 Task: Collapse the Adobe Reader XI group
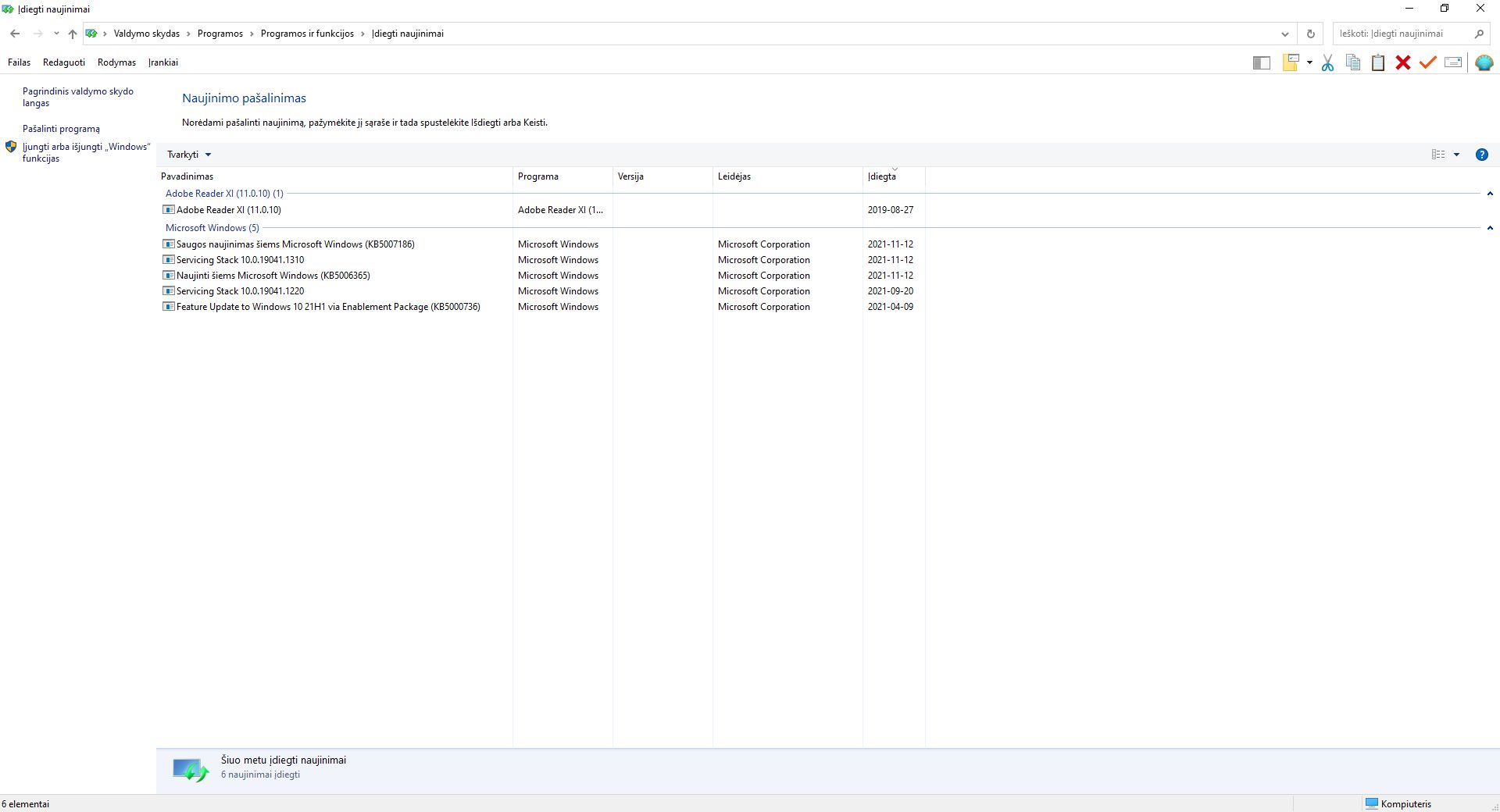coord(1490,194)
